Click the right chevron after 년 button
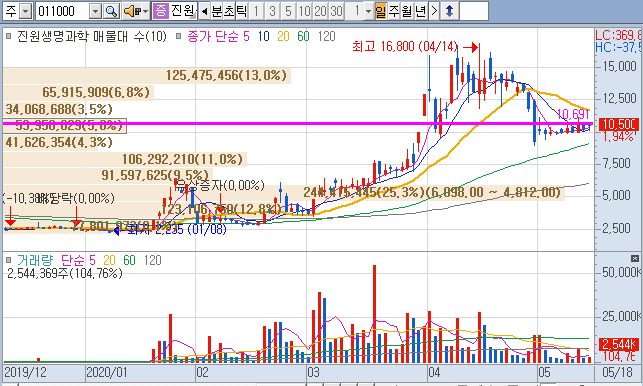643x386 pixels. pos(434,11)
